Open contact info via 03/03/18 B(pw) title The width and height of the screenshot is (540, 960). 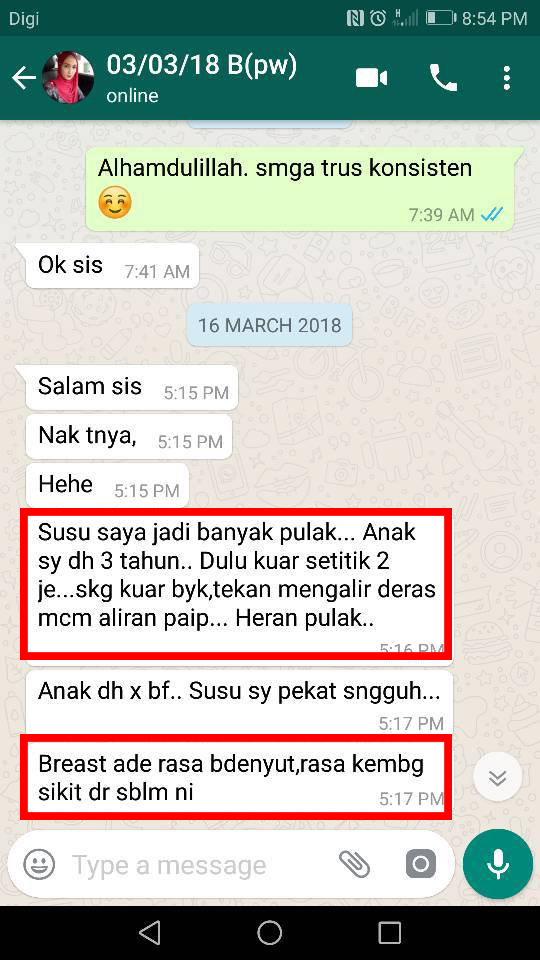tap(201, 65)
